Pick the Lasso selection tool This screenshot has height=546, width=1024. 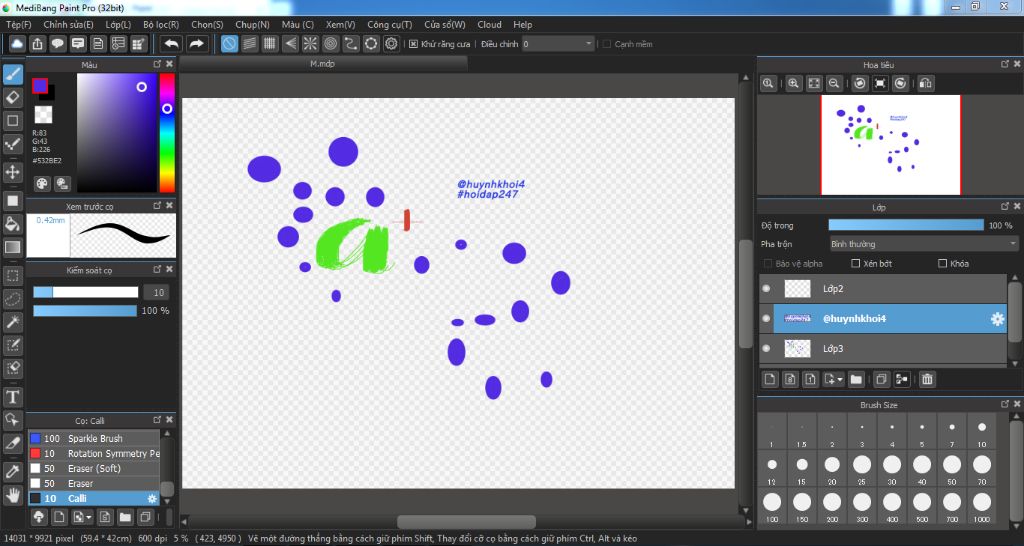(x=12, y=299)
